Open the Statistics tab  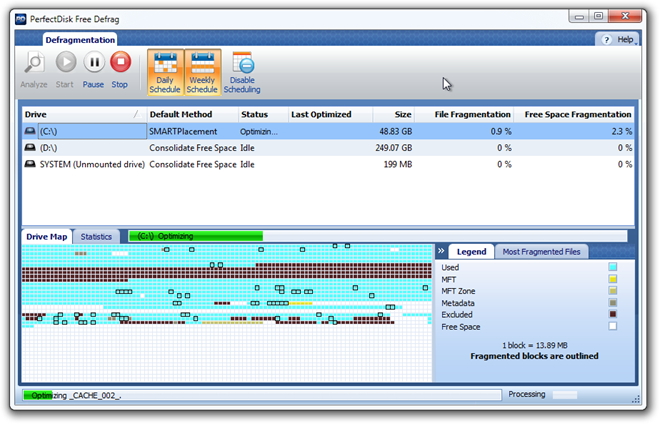96,237
